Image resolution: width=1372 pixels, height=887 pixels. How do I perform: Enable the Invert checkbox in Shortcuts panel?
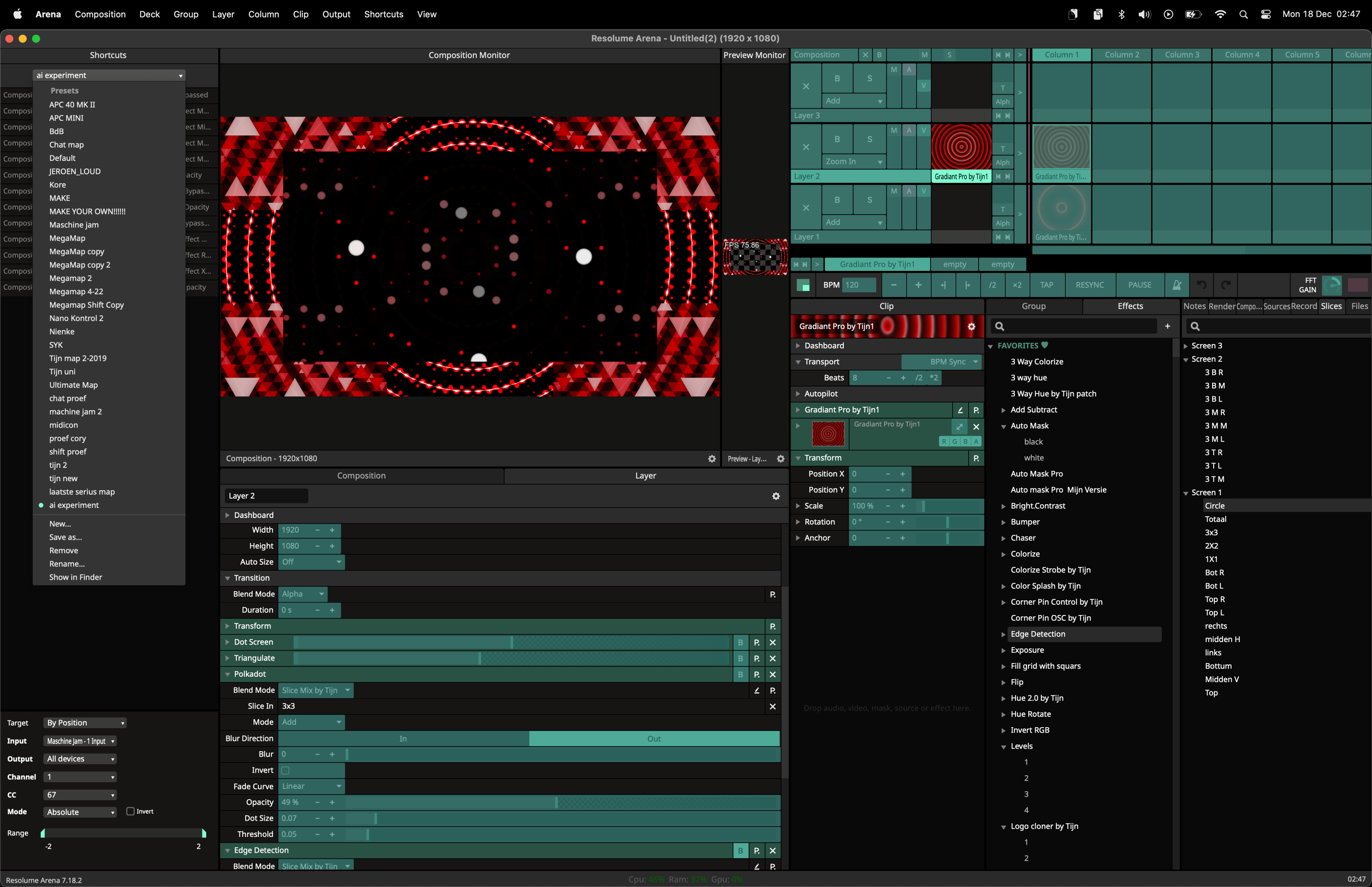(131, 812)
